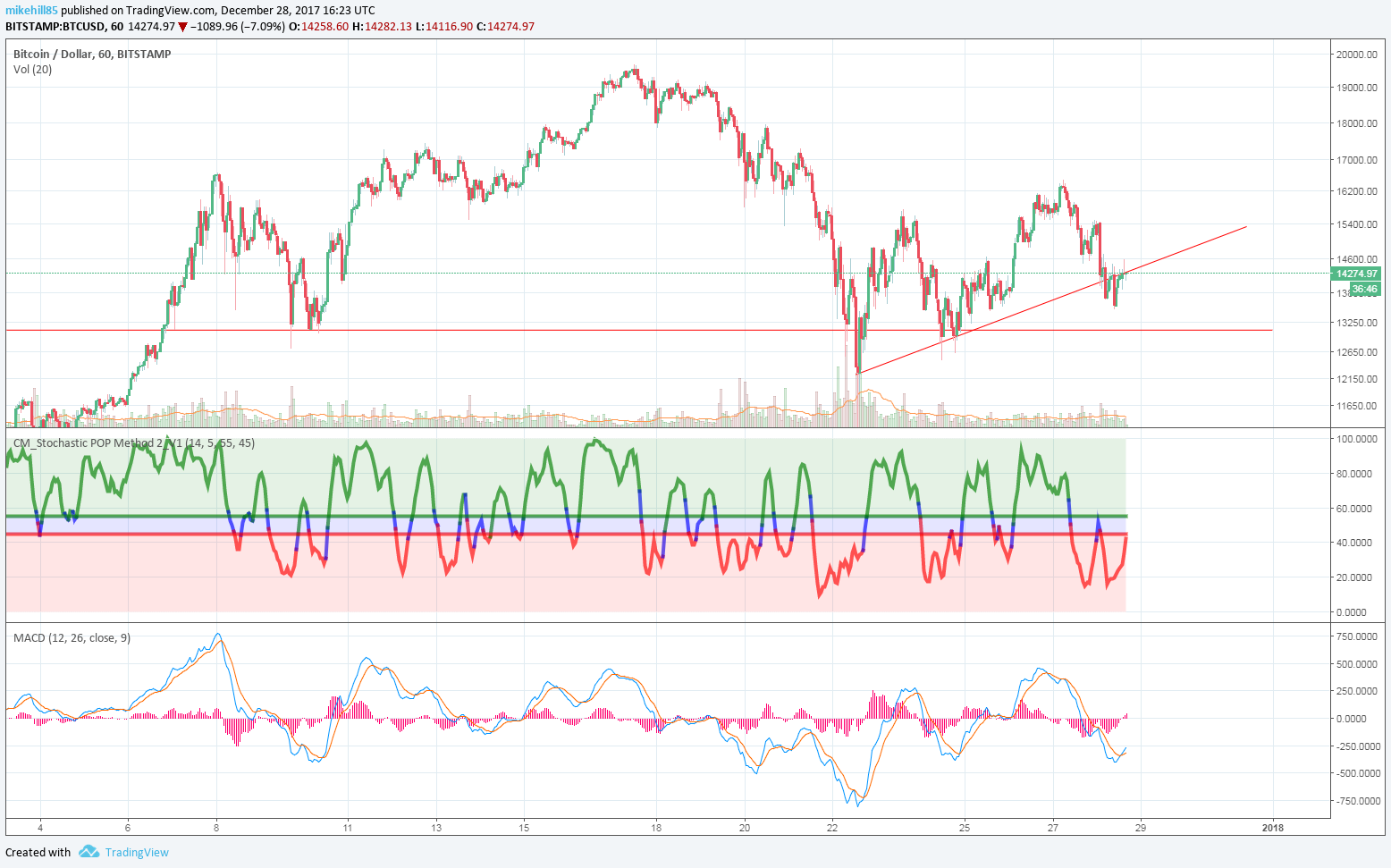Viewport: 1391px width, 868px height.
Task: Click date label 25 on time axis
Action: 965,828
